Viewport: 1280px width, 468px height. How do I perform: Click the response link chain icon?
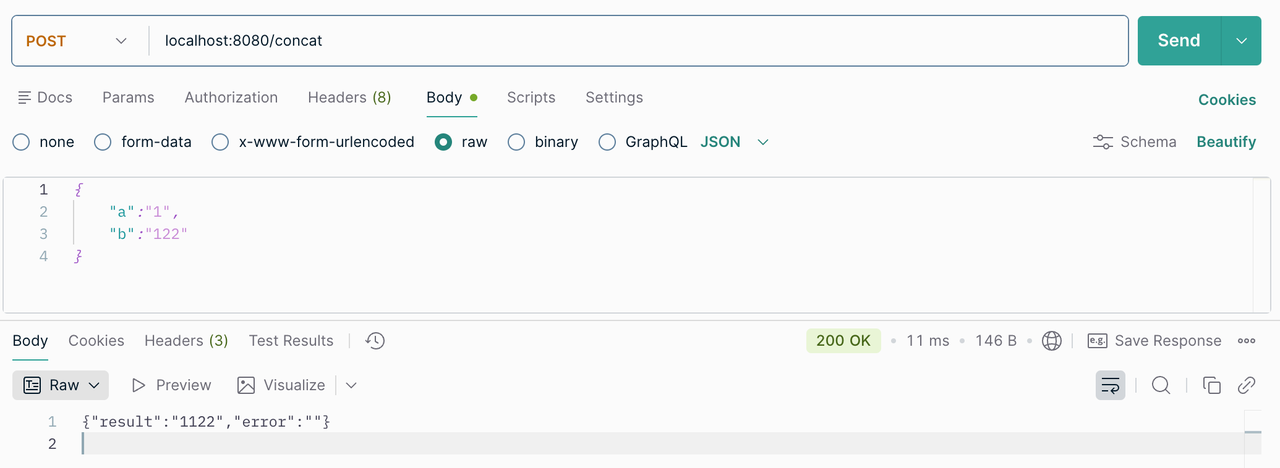click(1247, 385)
